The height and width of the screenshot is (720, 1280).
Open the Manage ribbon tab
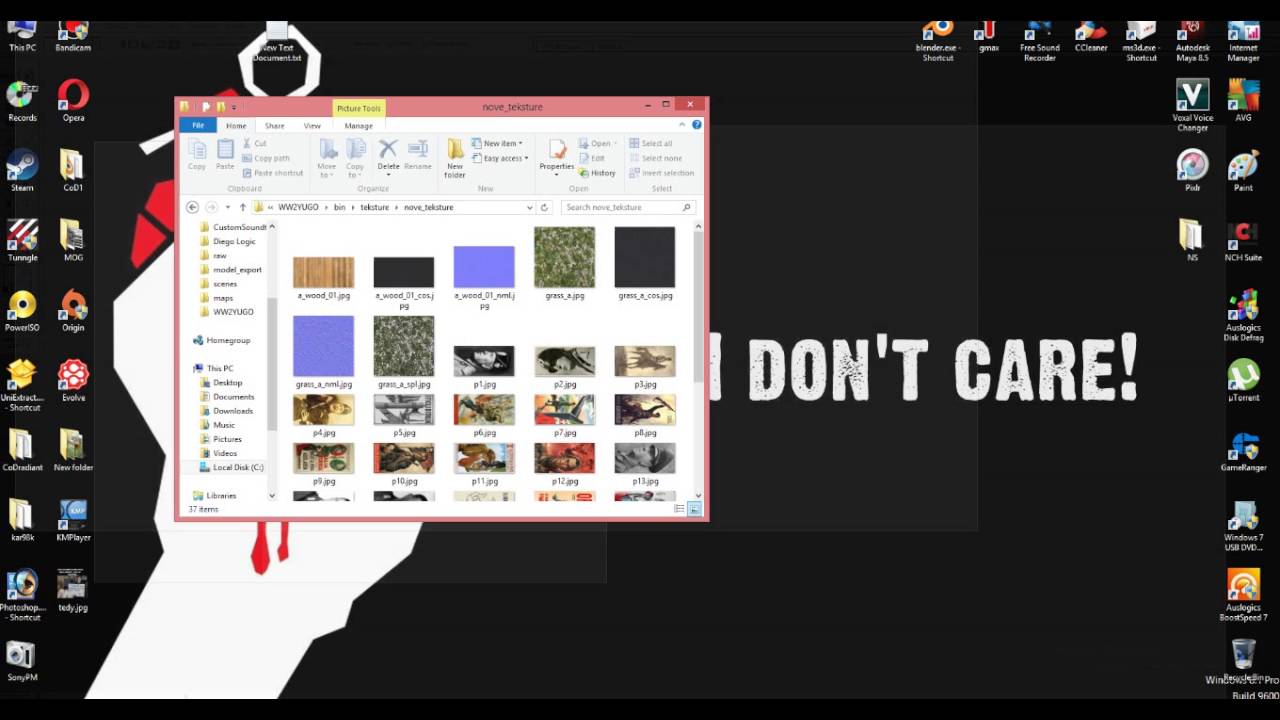click(x=358, y=126)
